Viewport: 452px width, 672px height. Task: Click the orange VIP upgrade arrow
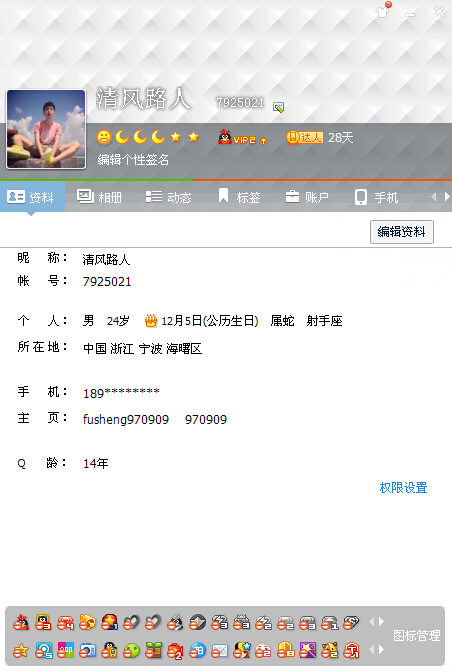[263, 140]
